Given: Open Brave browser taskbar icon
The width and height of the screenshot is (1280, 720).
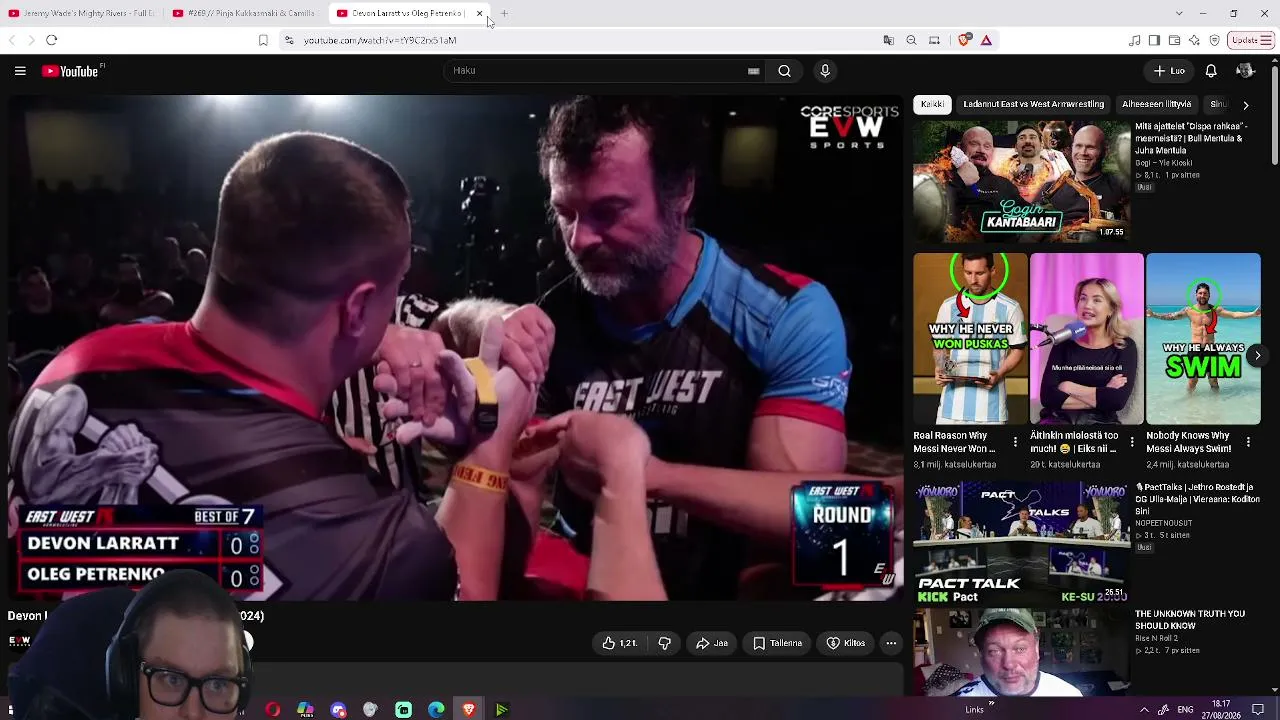Looking at the screenshot, I should click(x=469, y=710).
